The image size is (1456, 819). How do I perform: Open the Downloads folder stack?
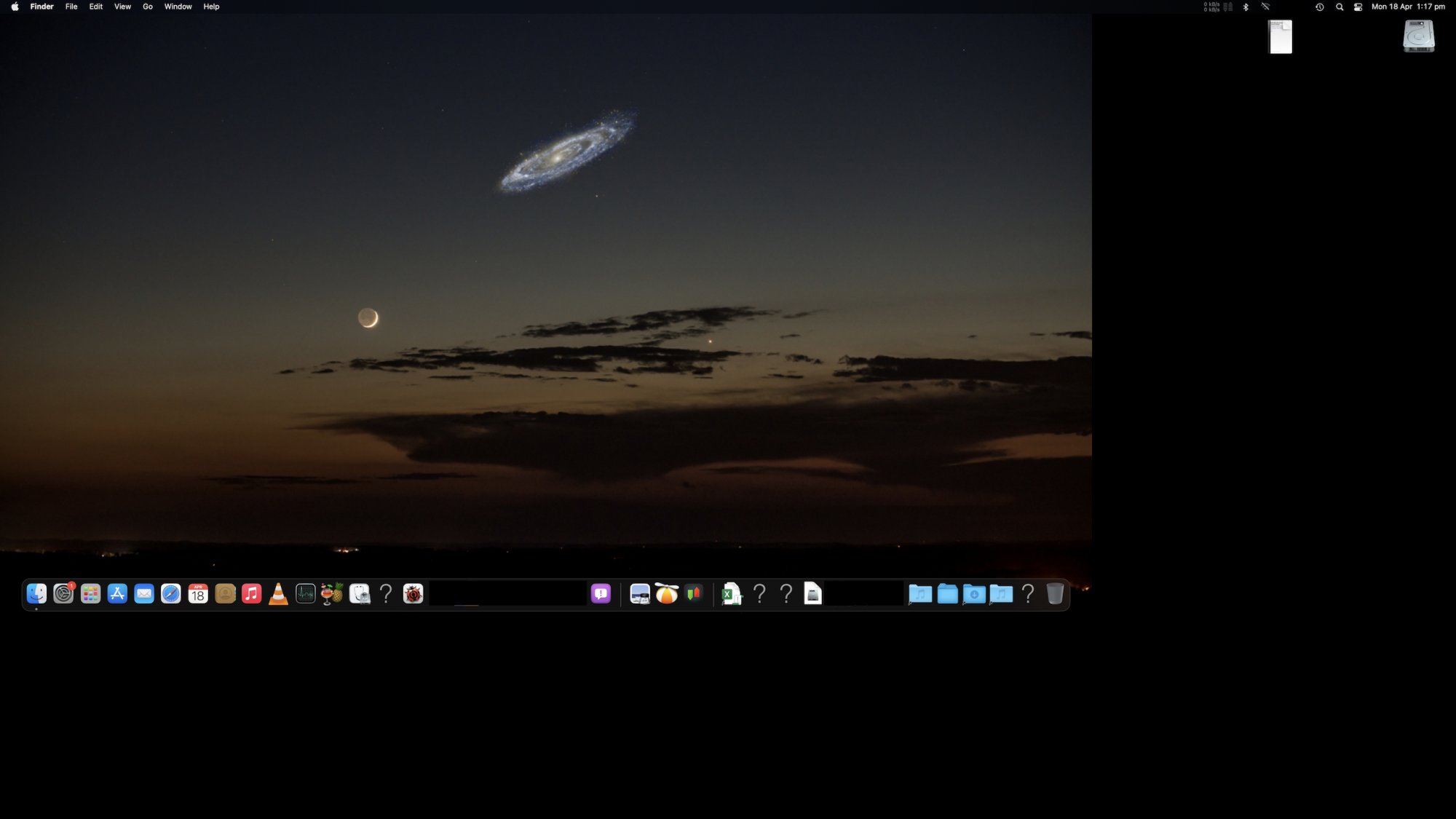point(974,595)
